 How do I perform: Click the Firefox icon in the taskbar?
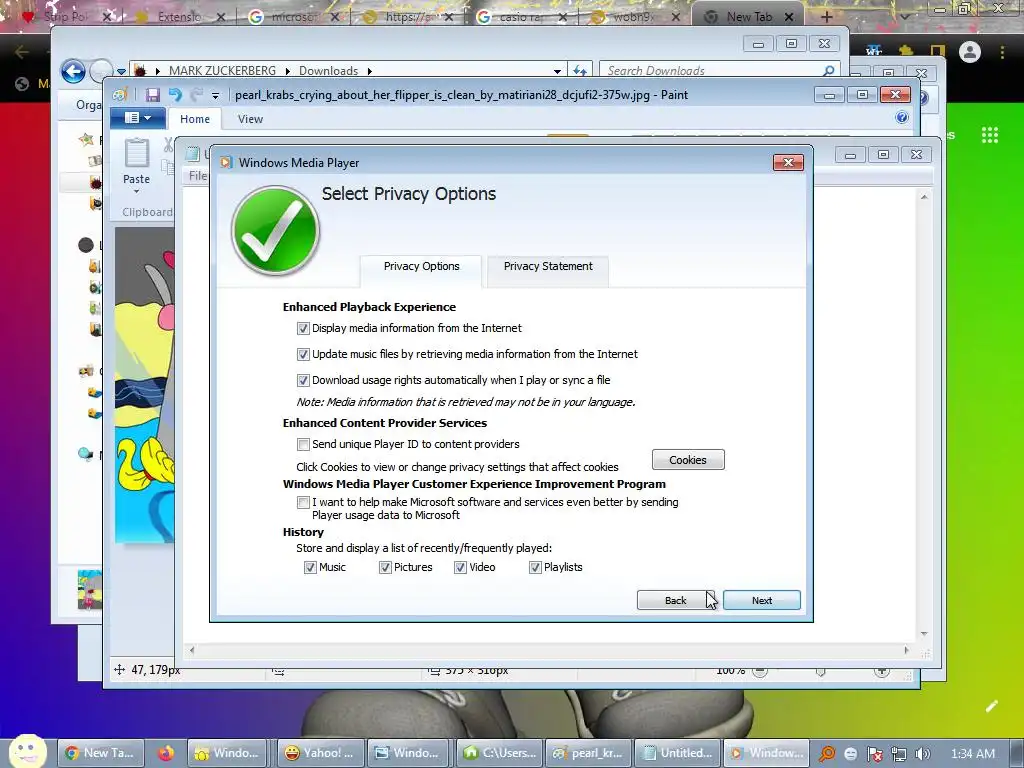166,753
